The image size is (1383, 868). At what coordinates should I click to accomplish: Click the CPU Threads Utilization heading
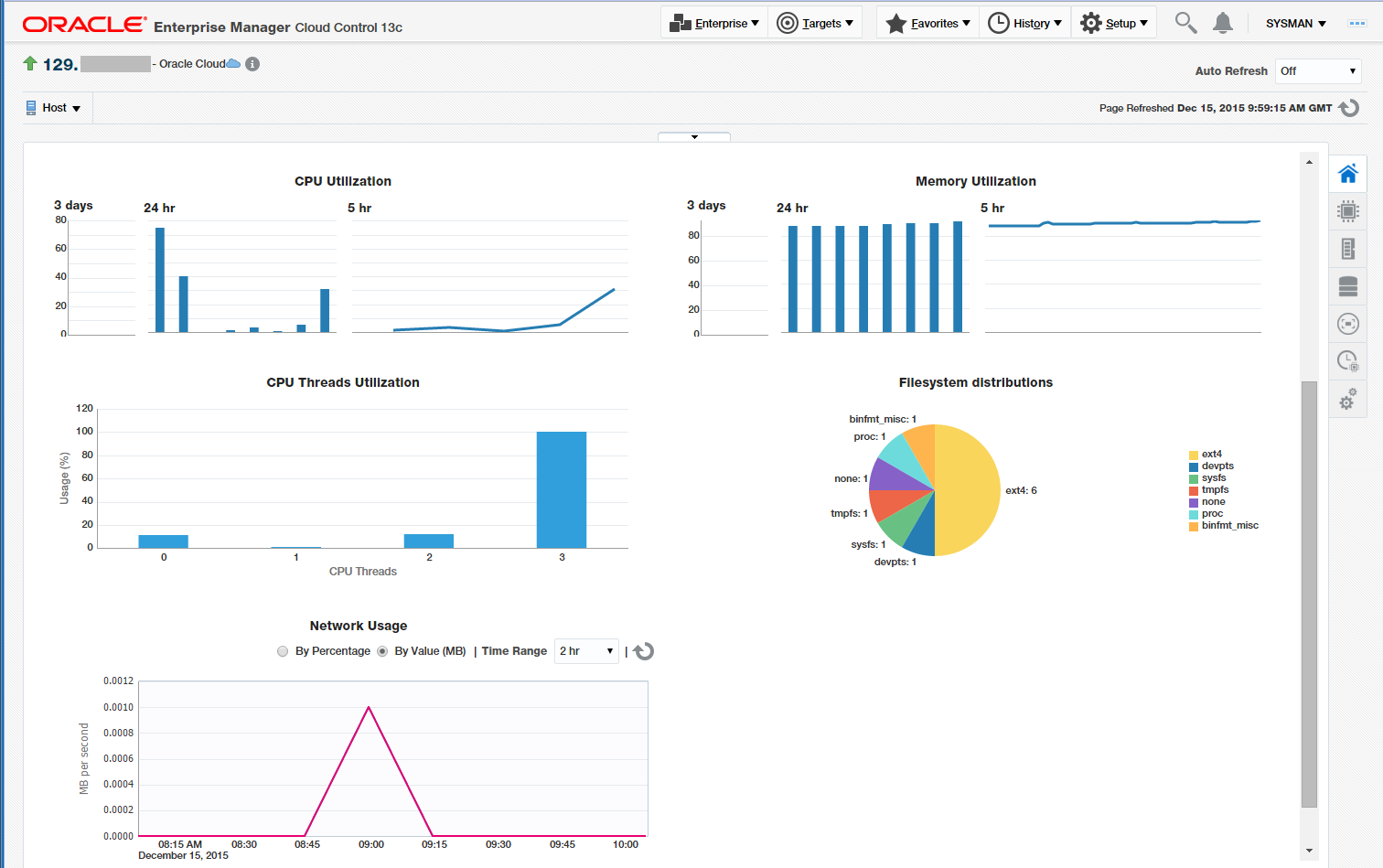(x=343, y=382)
